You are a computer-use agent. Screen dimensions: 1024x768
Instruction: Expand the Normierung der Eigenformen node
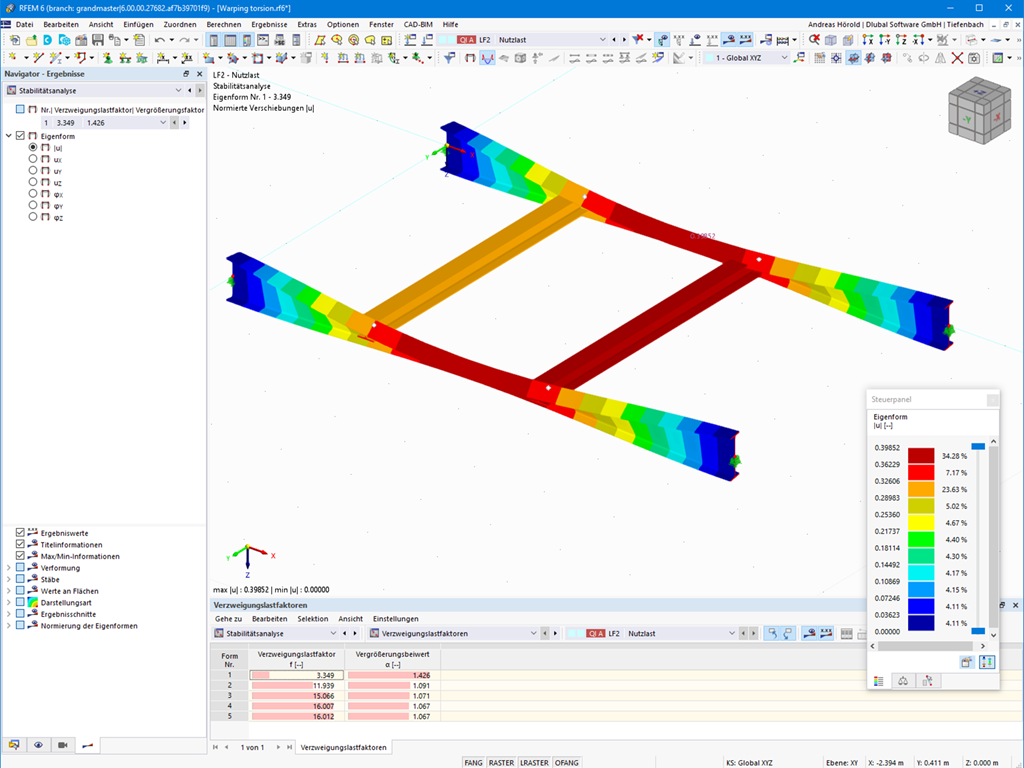(8, 626)
